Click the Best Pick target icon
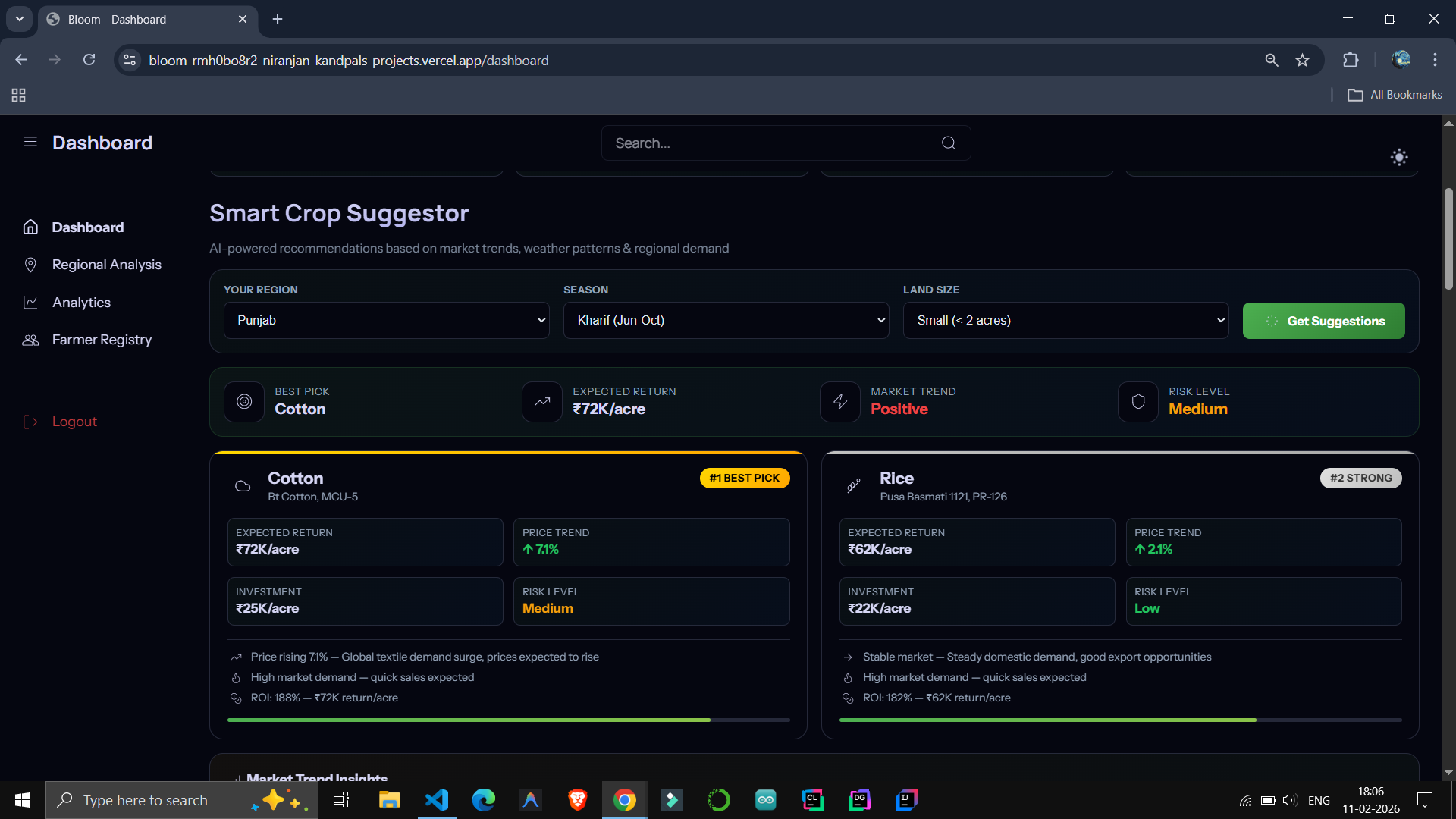Screen dimensions: 1456x819 (x=244, y=402)
